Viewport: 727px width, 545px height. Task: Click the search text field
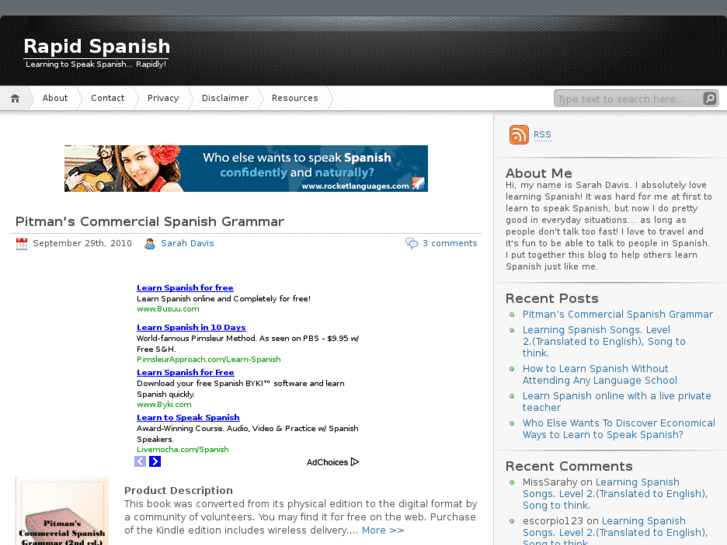click(629, 99)
